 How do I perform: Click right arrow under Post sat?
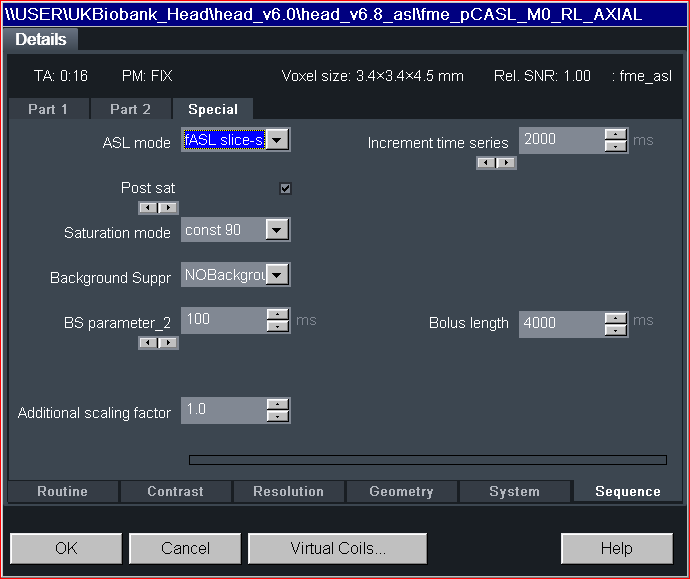pos(168,208)
